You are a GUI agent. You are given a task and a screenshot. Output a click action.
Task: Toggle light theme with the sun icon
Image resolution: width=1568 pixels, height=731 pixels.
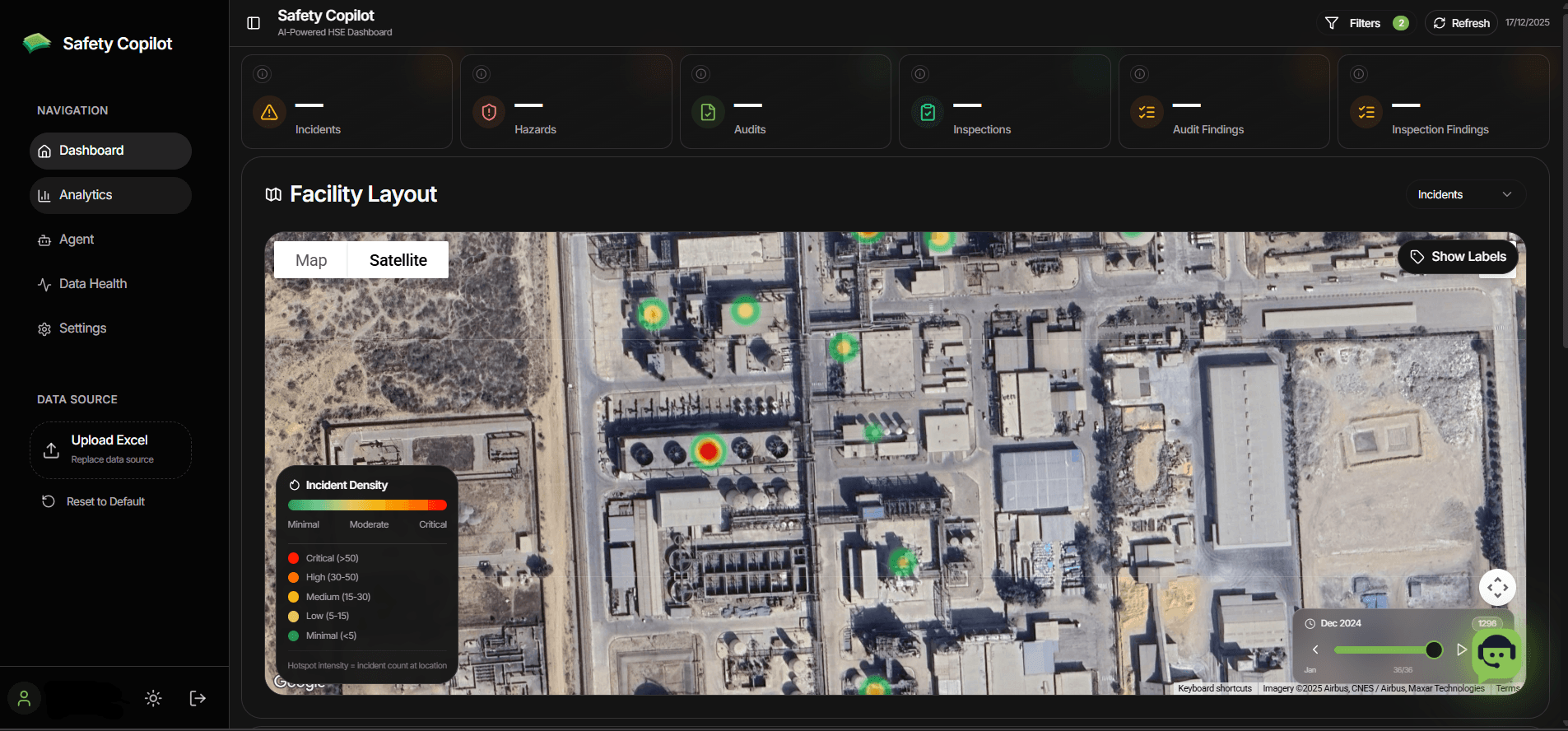153,698
